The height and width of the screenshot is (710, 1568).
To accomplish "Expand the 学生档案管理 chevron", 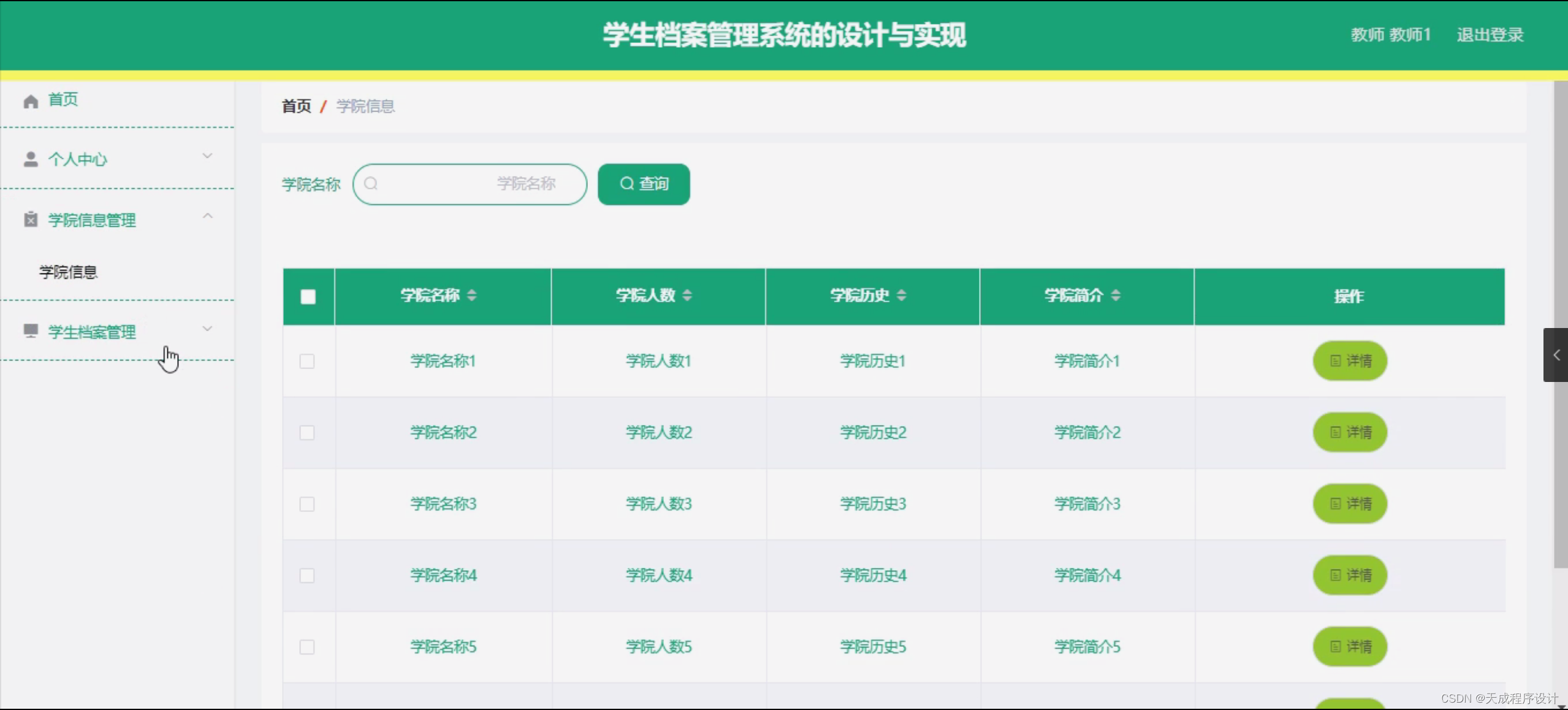I will coord(207,329).
